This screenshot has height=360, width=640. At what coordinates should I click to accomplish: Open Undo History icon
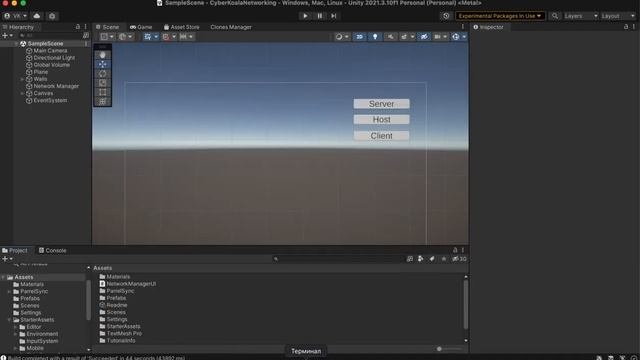(x=446, y=16)
